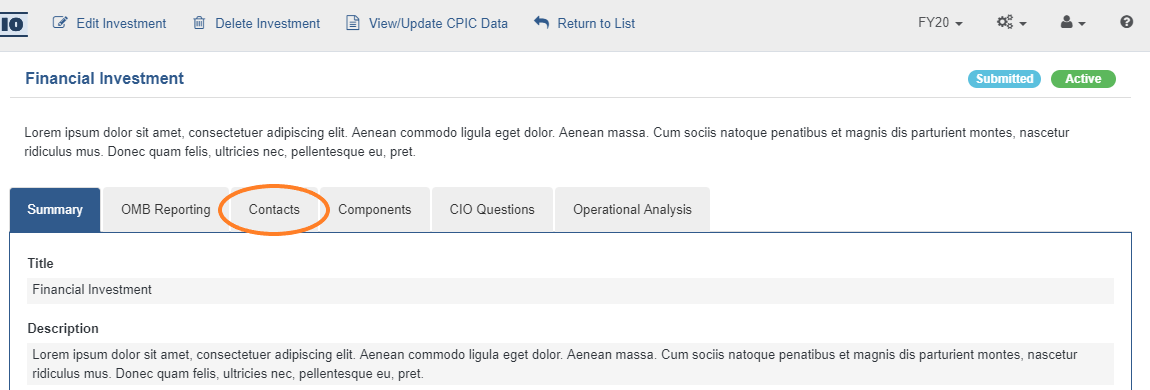Switch to the Operational Analysis tab
The height and width of the screenshot is (390, 1150).
632,210
